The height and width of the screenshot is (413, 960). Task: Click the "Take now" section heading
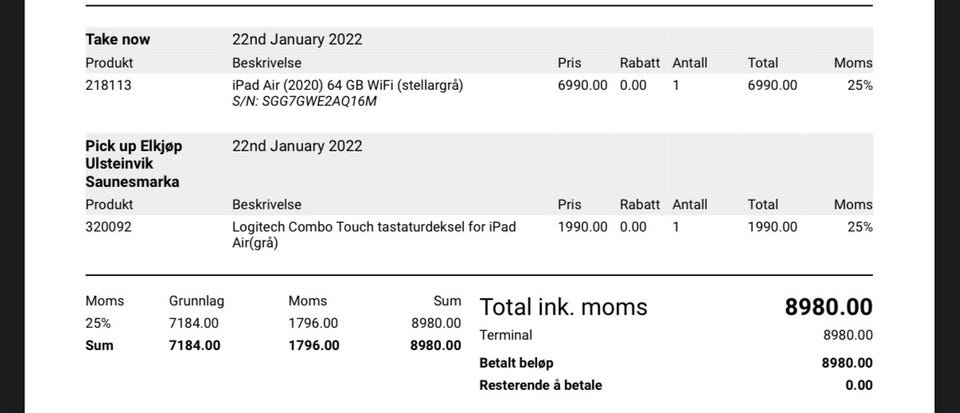click(118, 40)
